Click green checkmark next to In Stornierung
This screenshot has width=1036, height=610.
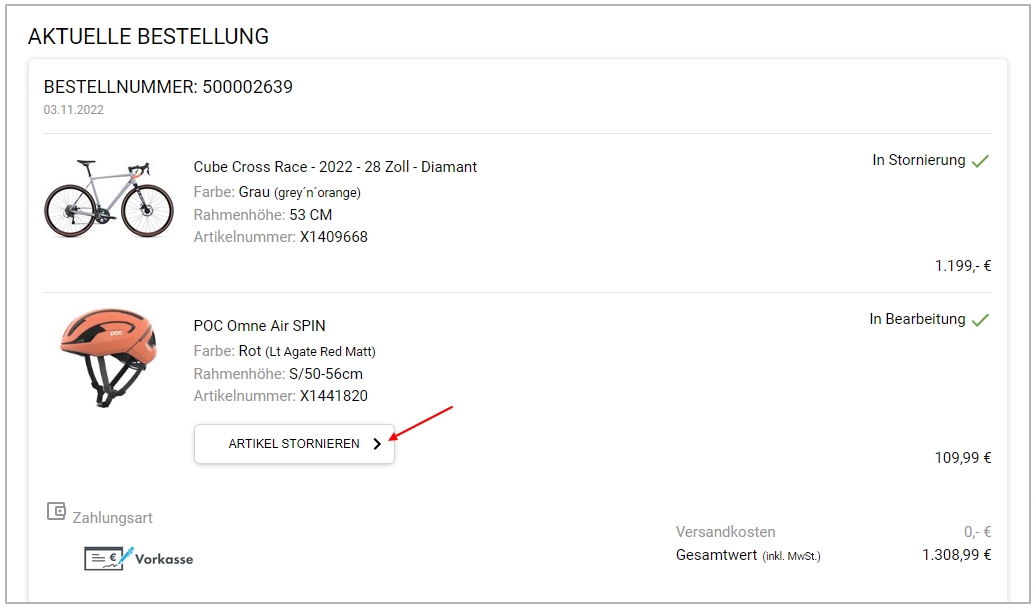point(980,161)
